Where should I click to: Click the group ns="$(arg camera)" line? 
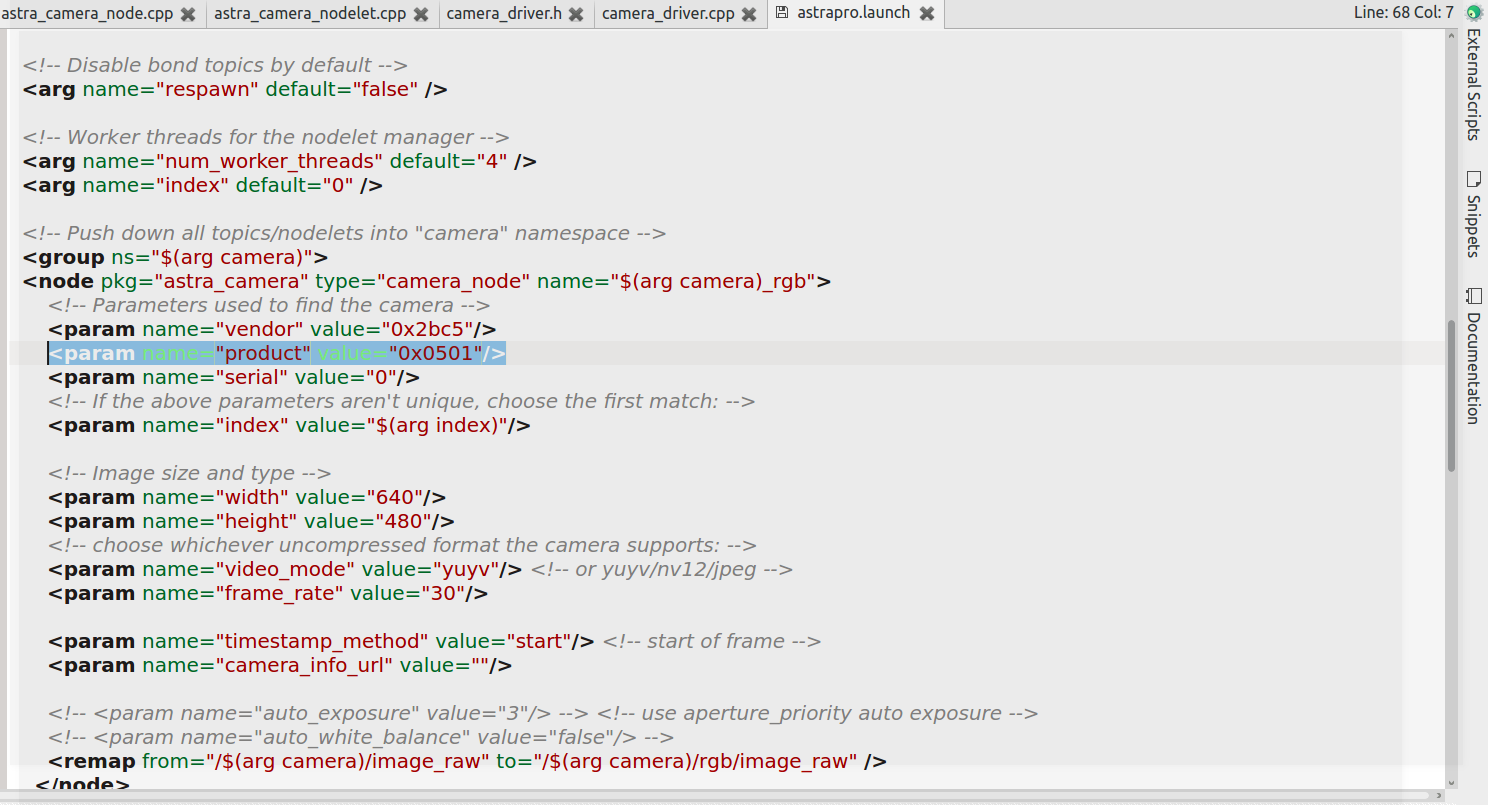175,257
